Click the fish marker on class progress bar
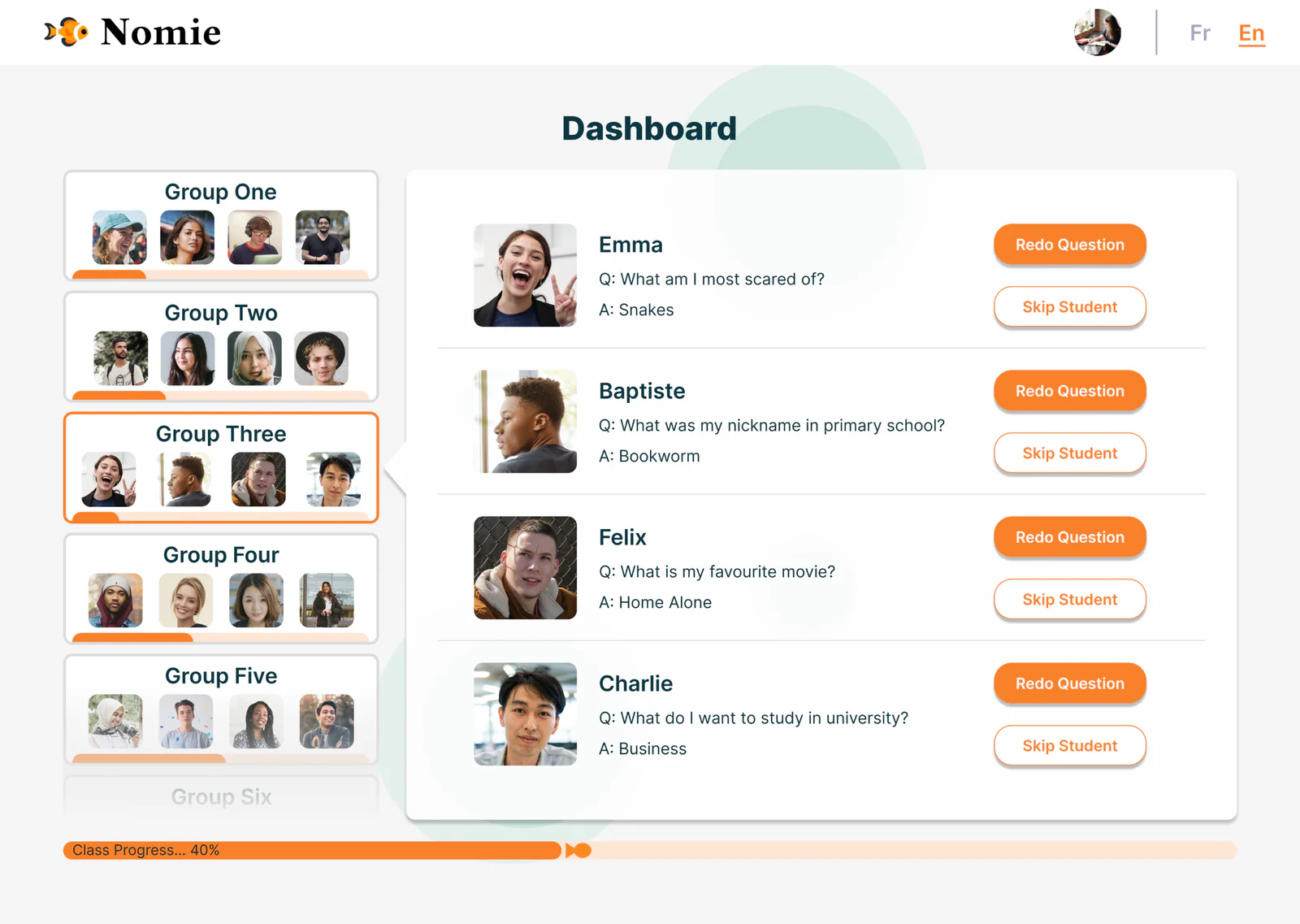 578,850
